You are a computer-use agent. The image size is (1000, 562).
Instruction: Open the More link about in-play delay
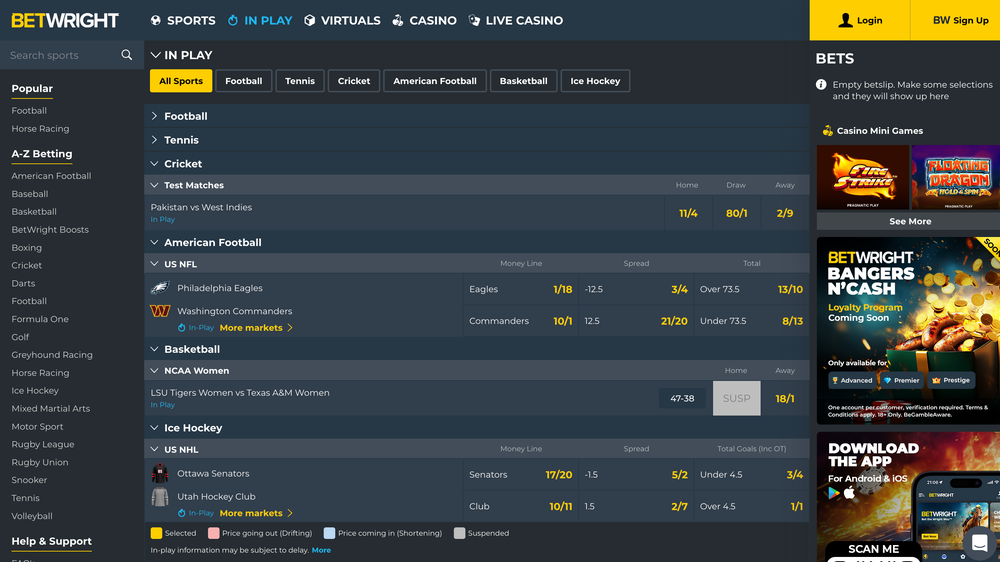tap(321, 550)
